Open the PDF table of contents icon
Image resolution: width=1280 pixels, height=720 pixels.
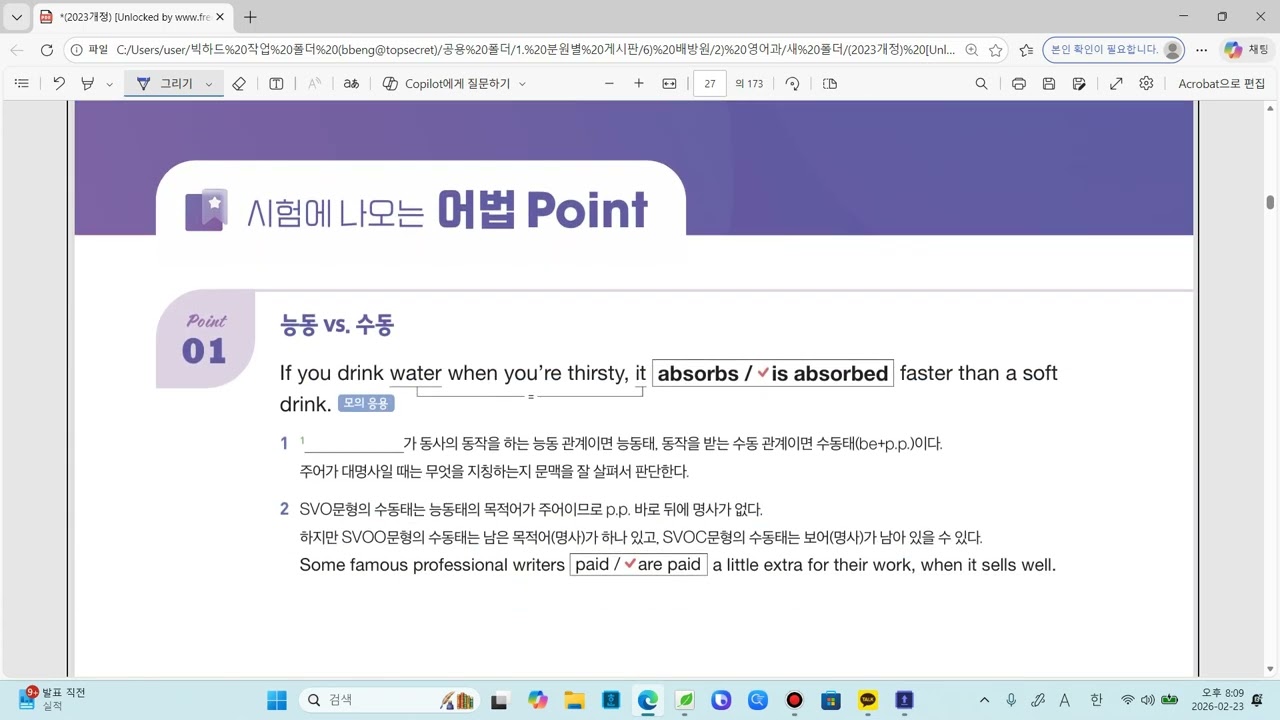(x=22, y=84)
